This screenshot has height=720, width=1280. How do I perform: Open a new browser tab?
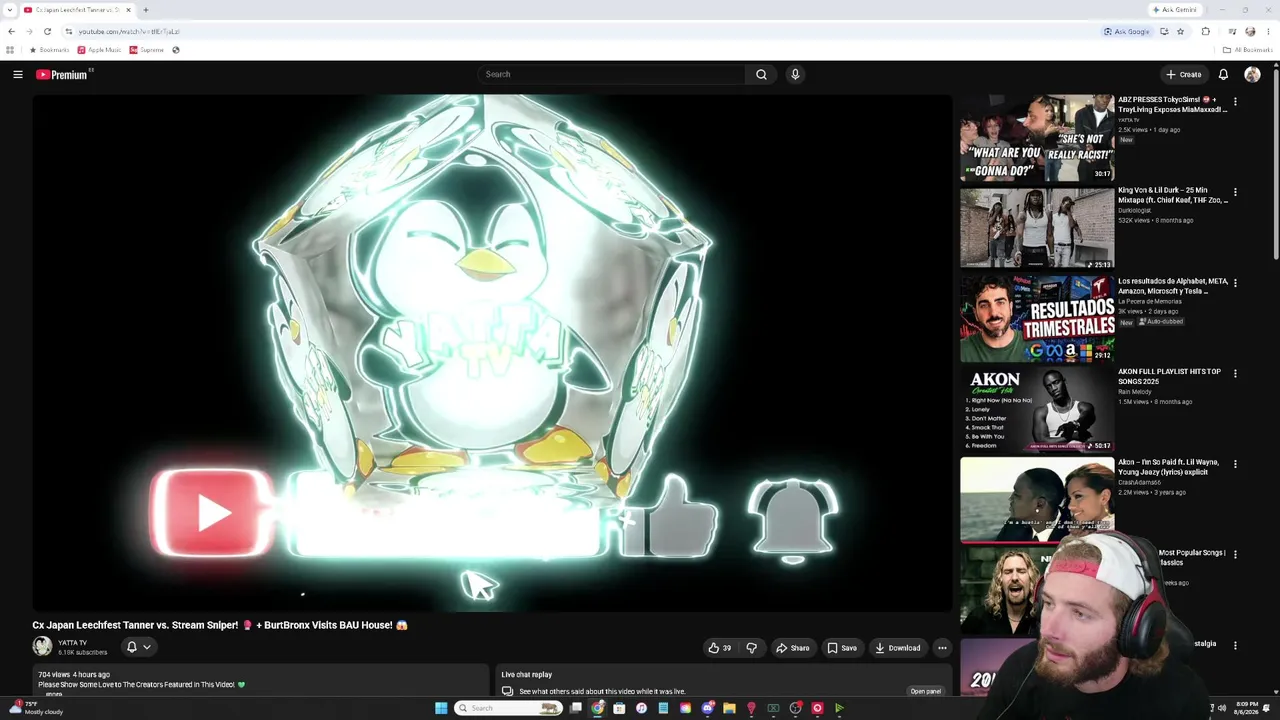145,10
